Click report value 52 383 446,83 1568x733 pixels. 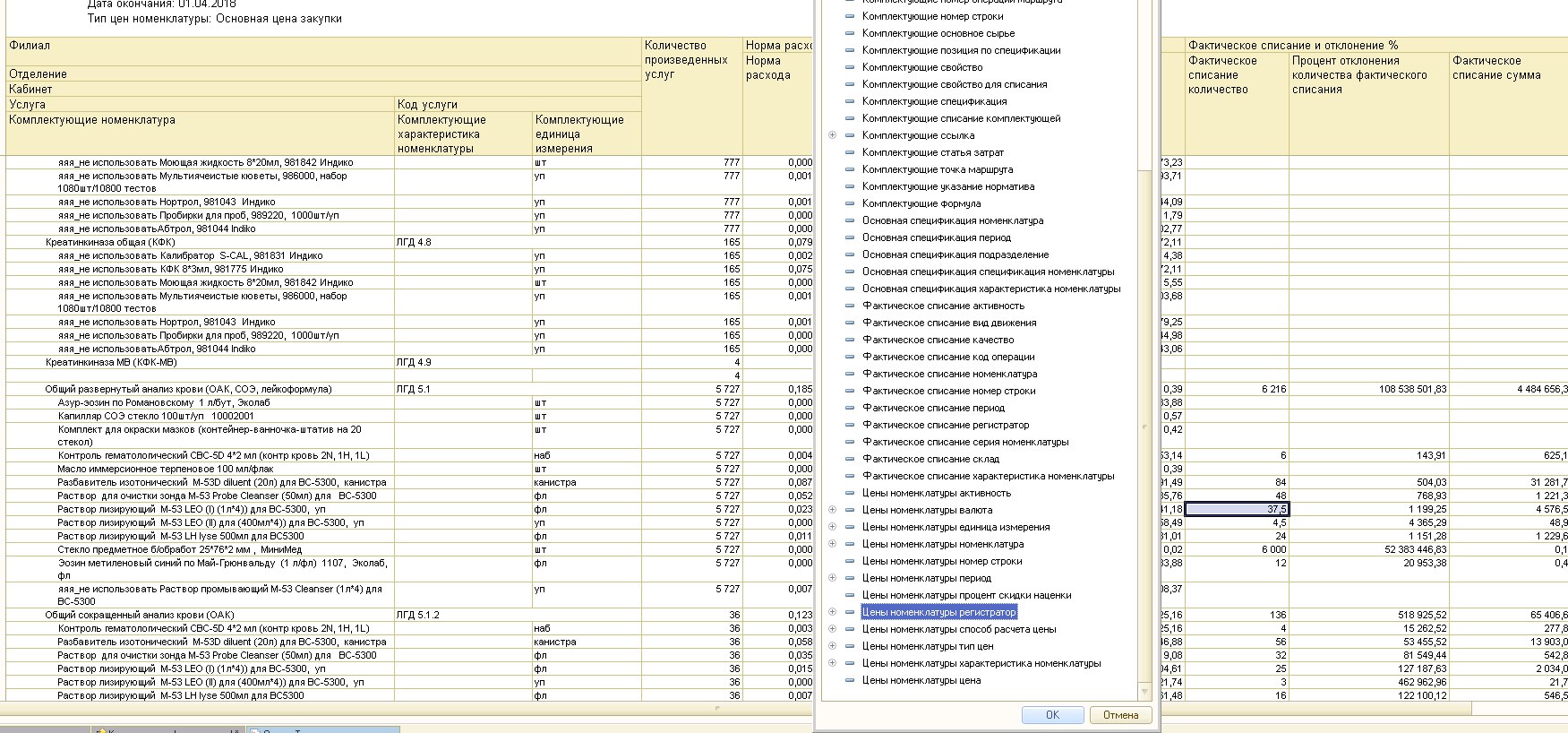tap(1416, 549)
